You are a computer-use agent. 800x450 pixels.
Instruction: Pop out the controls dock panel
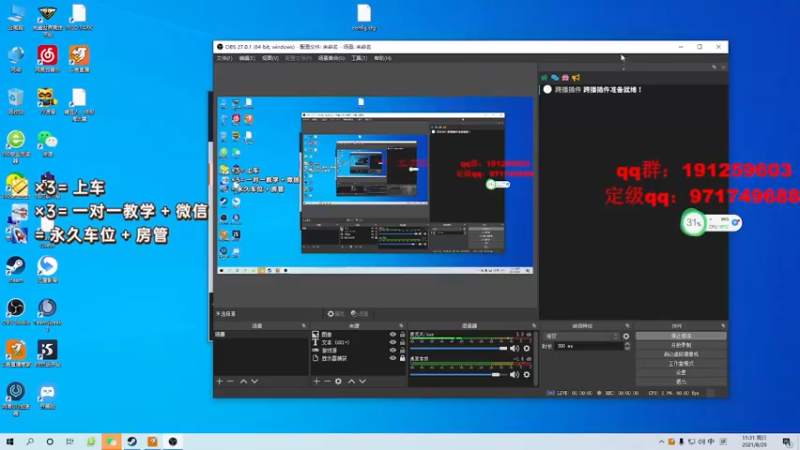723,326
